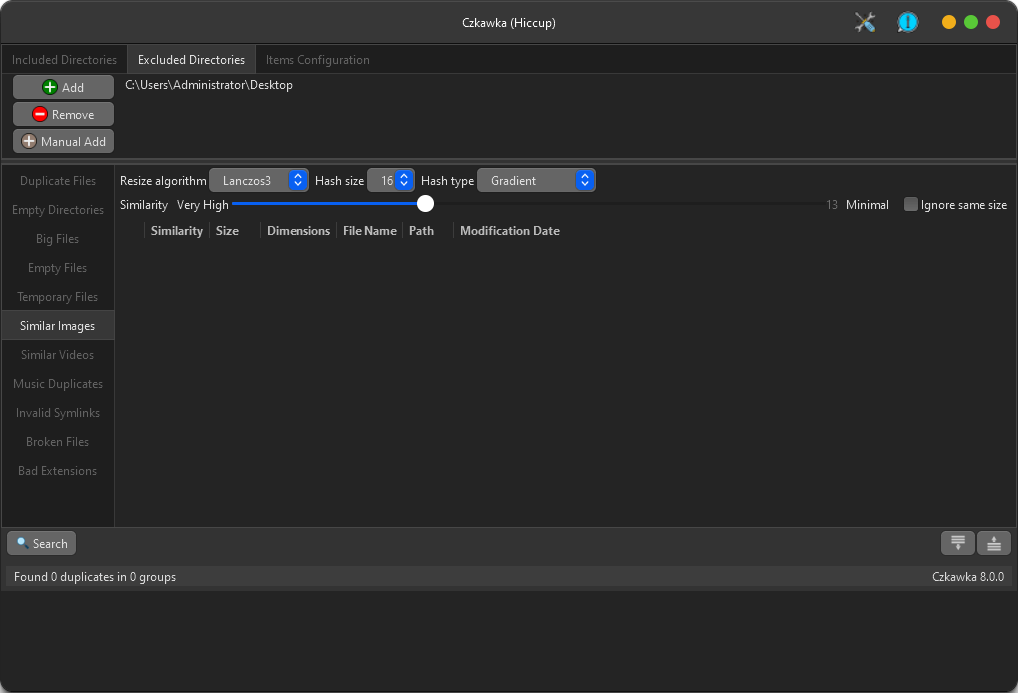Click Add to include another directory
Image resolution: width=1018 pixels, height=693 pixels.
(x=63, y=87)
